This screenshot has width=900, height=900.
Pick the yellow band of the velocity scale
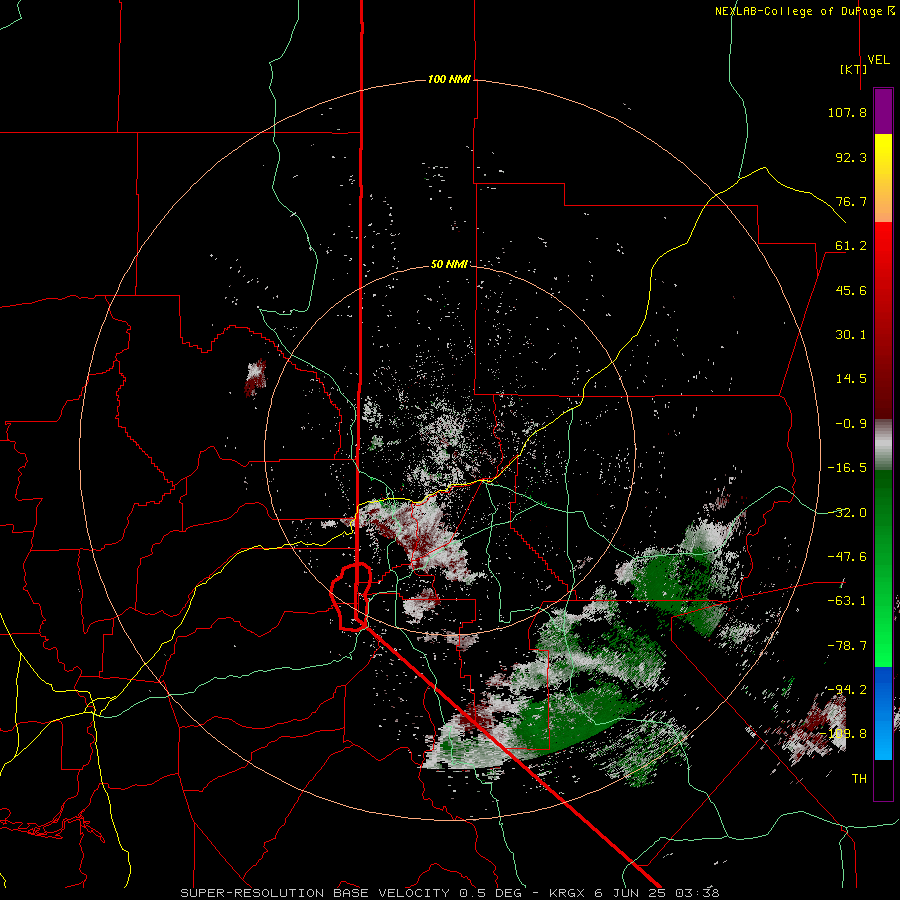pos(883,178)
